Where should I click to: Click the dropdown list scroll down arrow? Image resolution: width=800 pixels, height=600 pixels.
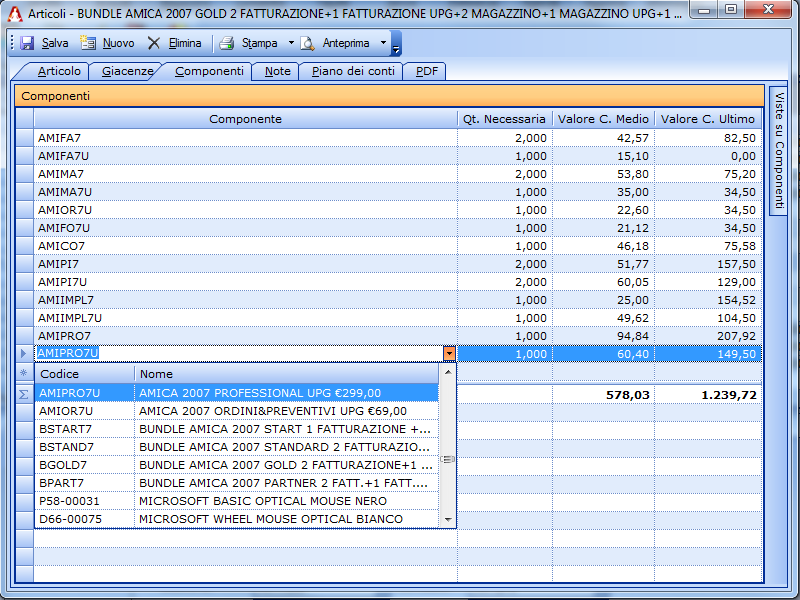[x=447, y=519]
